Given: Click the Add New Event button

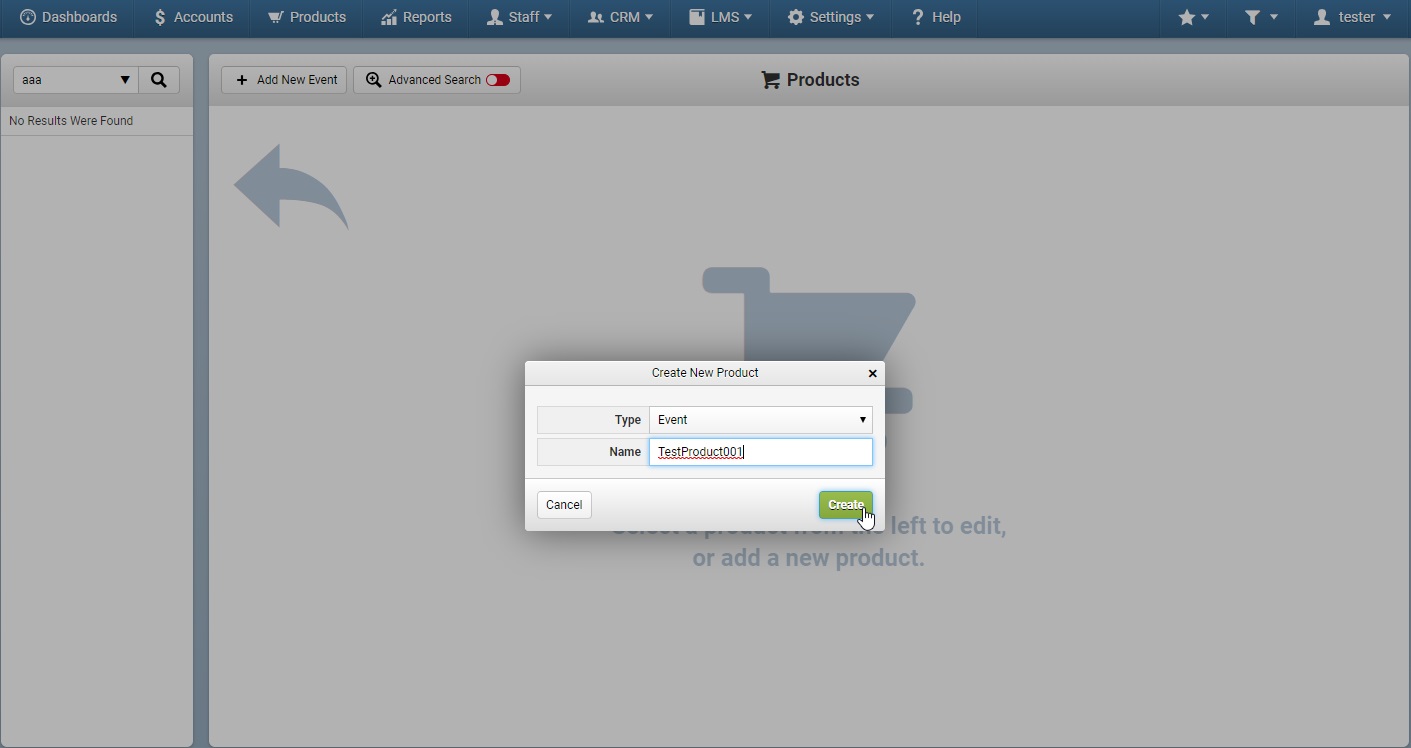Looking at the screenshot, I should click(x=284, y=80).
